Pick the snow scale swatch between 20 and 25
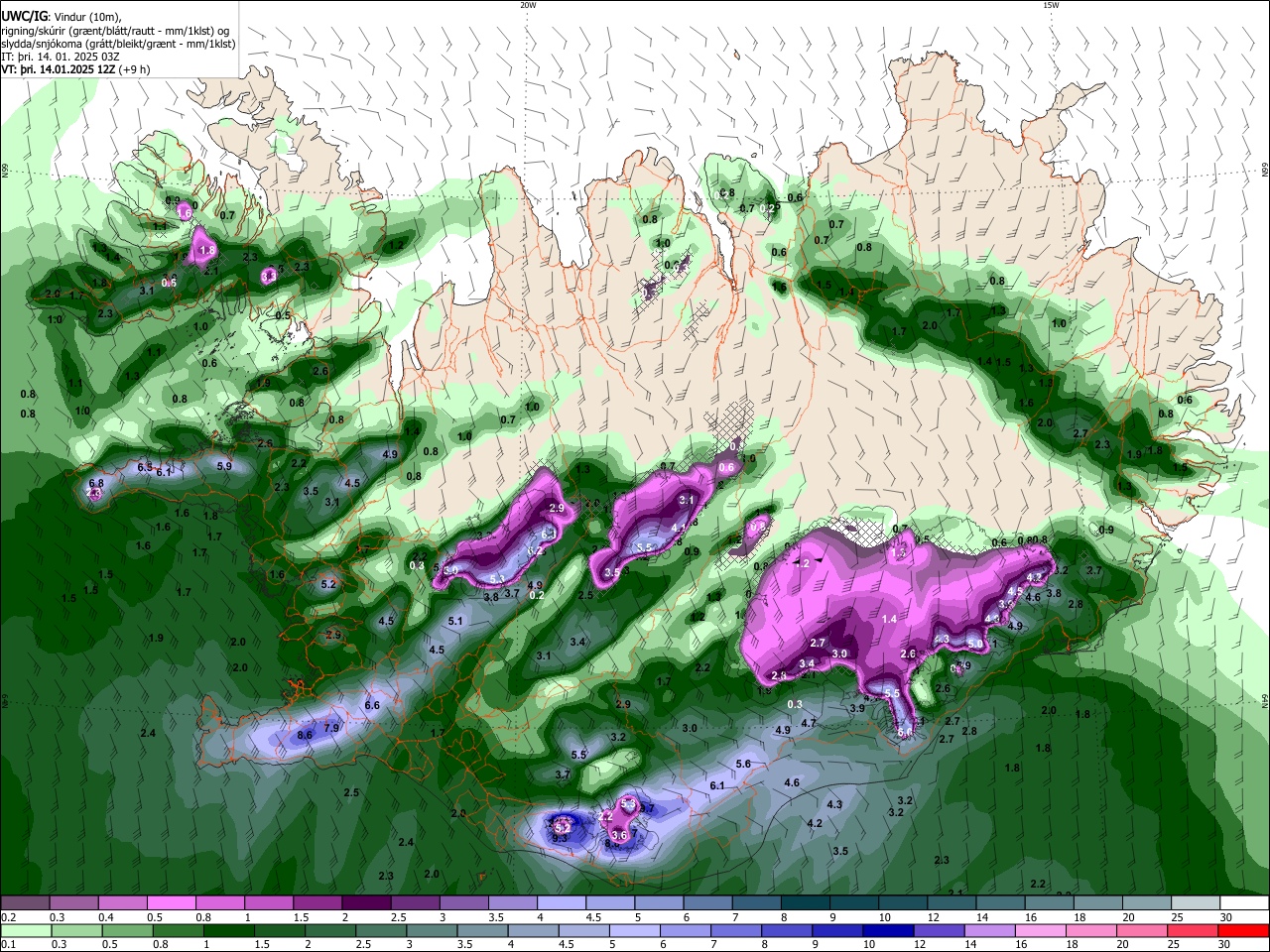 tap(1148, 902)
